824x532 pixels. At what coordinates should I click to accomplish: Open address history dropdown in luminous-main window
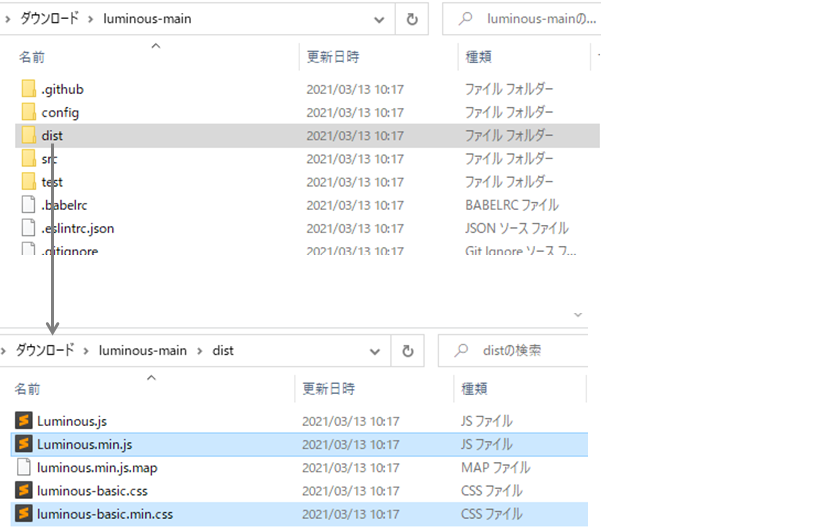click(x=379, y=20)
